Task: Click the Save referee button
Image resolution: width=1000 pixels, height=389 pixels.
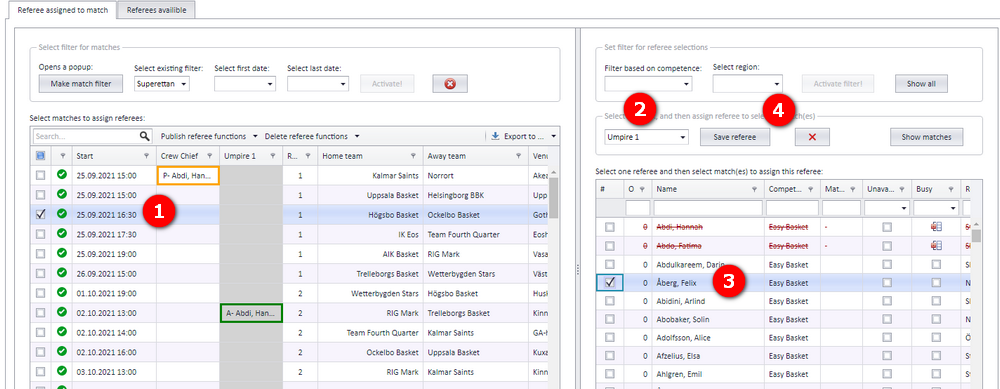Action: [x=735, y=137]
